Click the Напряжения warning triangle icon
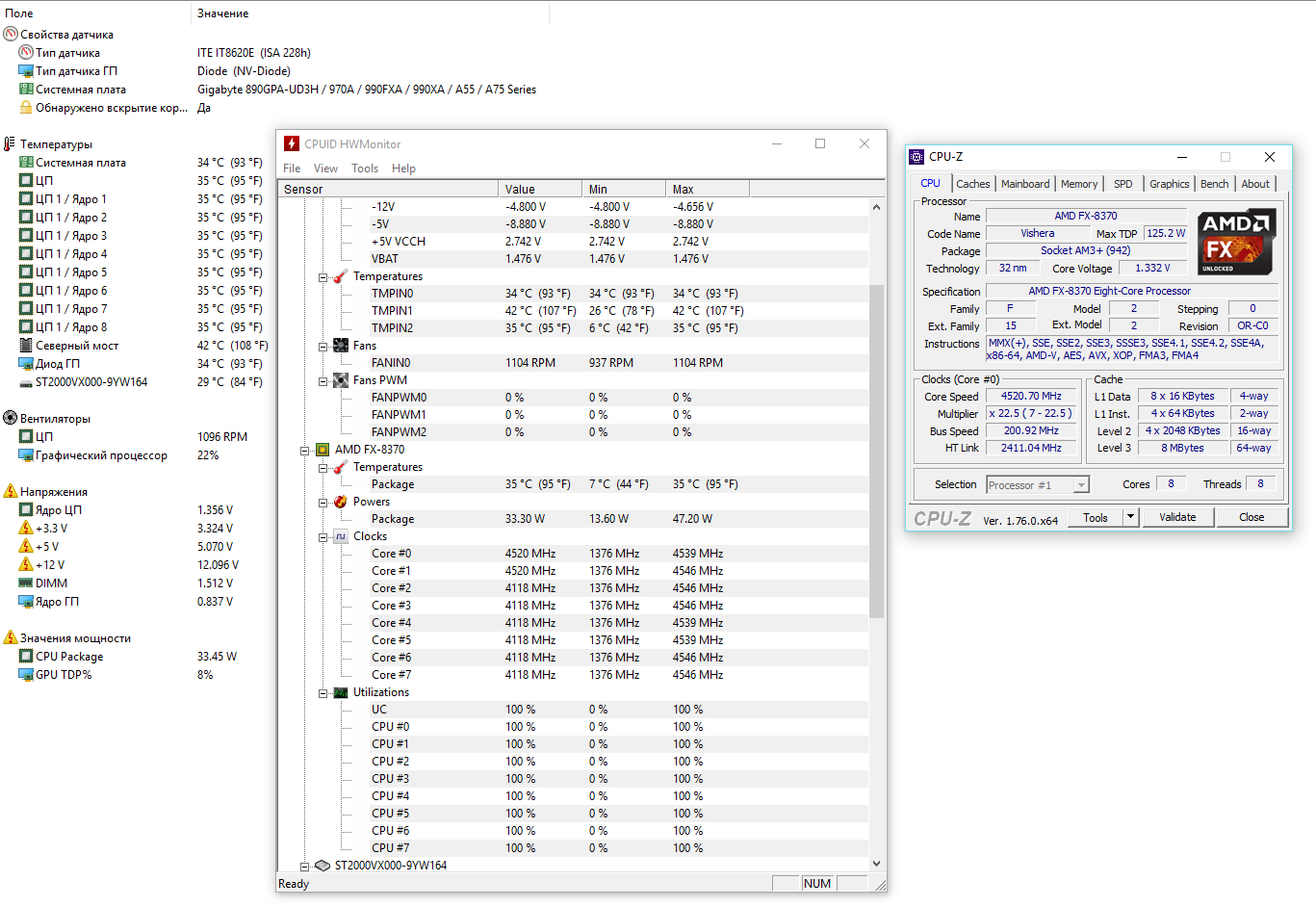 click(11, 491)
